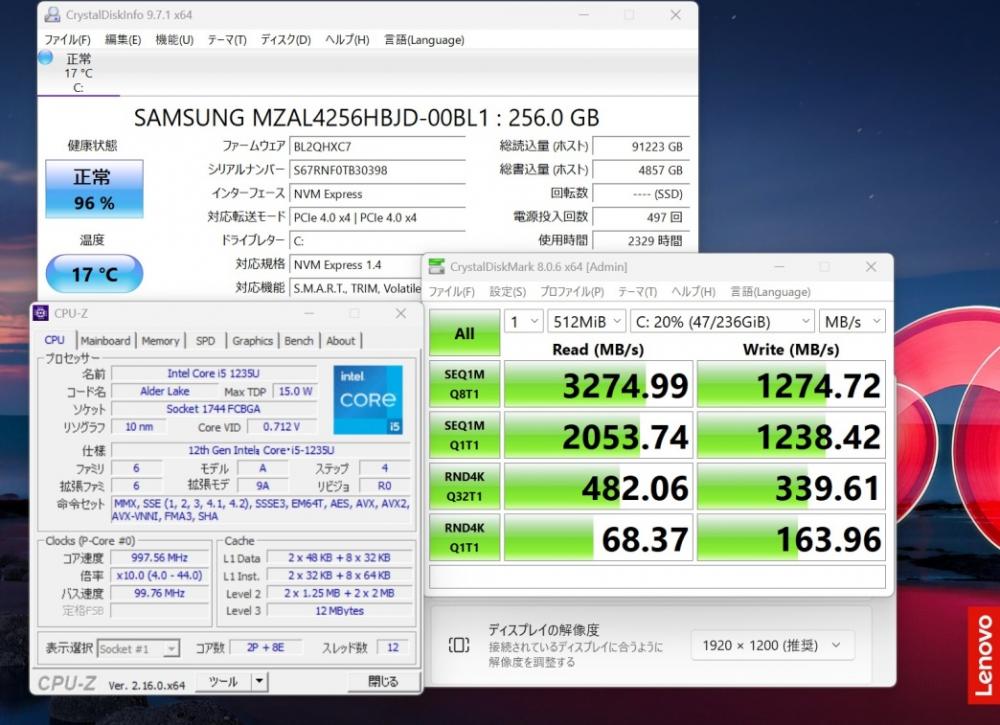Click the Intel Core i5 logo in CPU-Z
The width and height of the screenshot is (1000, 725).
pos(368,399)
